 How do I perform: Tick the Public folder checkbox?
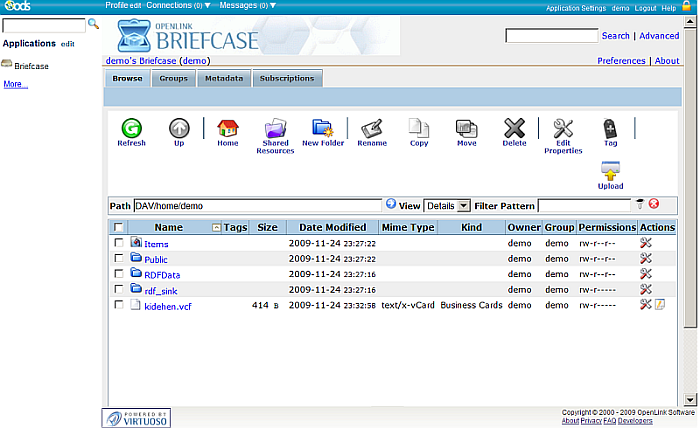(x=120, y=259)
